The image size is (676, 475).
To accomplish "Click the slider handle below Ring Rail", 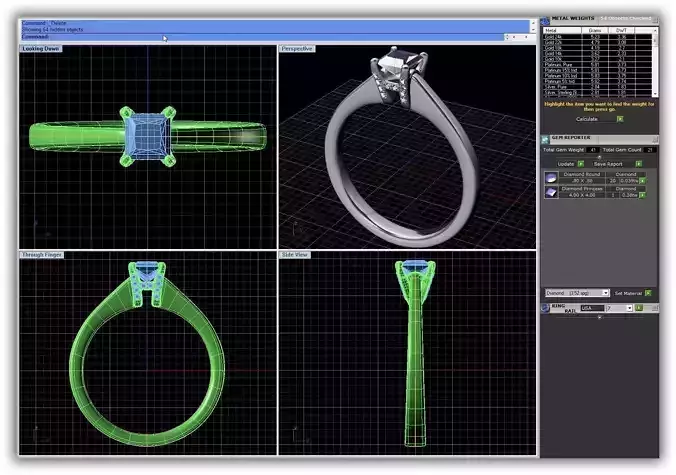I will tap(599, 317).
